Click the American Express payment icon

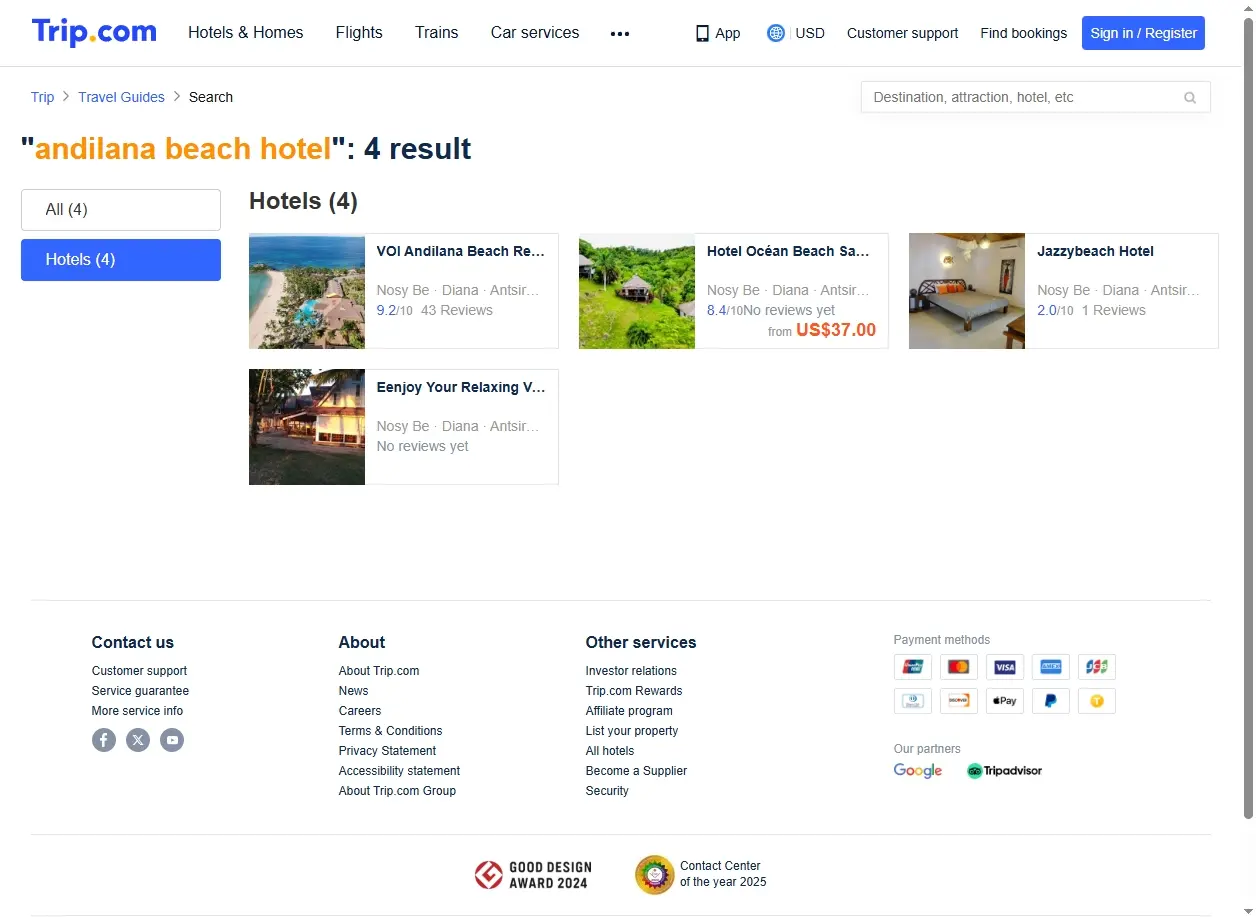pyautogui.click(x=1051, y=667)
